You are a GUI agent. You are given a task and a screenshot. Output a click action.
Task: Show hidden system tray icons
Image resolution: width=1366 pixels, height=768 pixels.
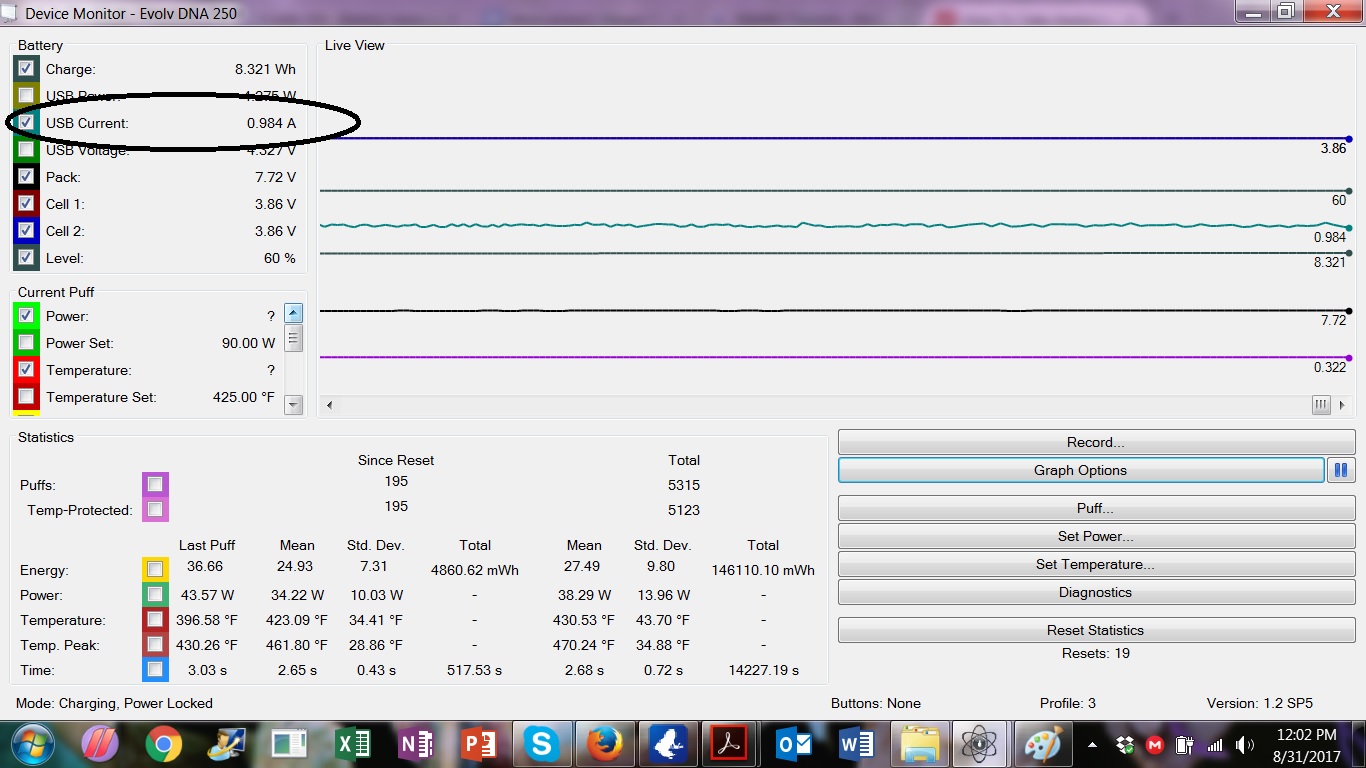click(x=1093, y=745)
